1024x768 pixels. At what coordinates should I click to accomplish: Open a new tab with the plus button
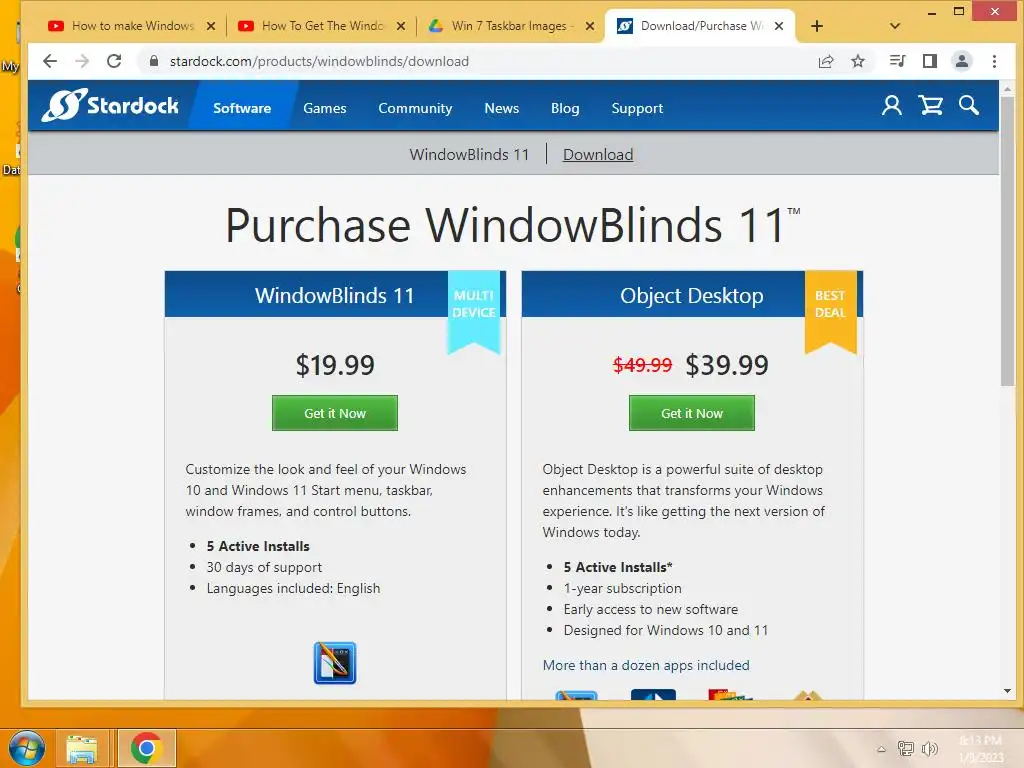816,26
